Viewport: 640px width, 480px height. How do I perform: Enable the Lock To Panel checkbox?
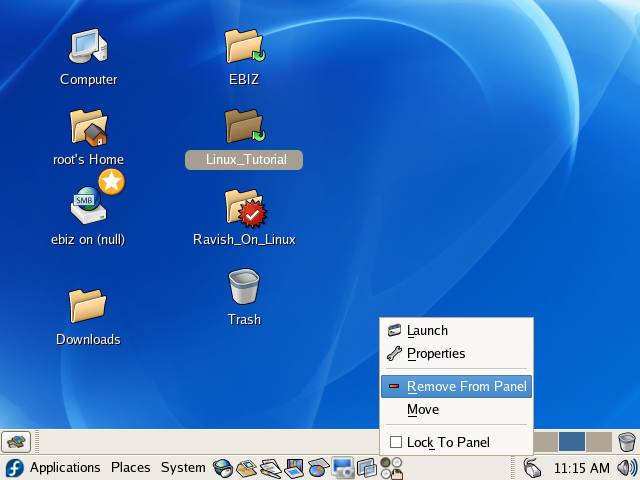pyautogui.click(x=396, y=442)
